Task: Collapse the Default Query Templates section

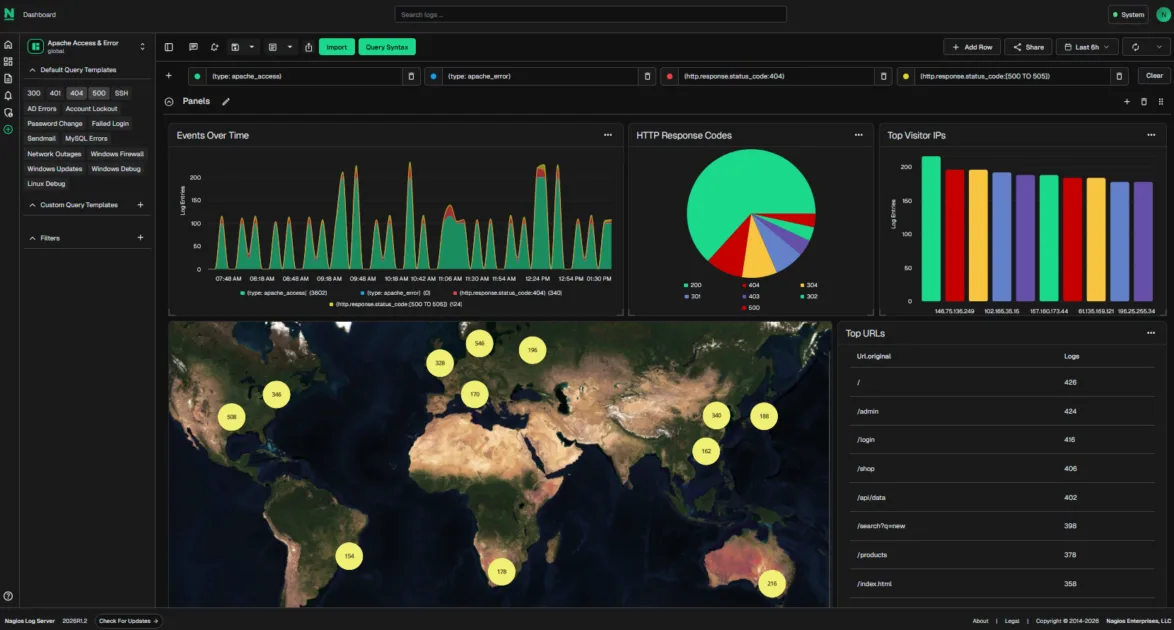Action: tap(30, 69)
